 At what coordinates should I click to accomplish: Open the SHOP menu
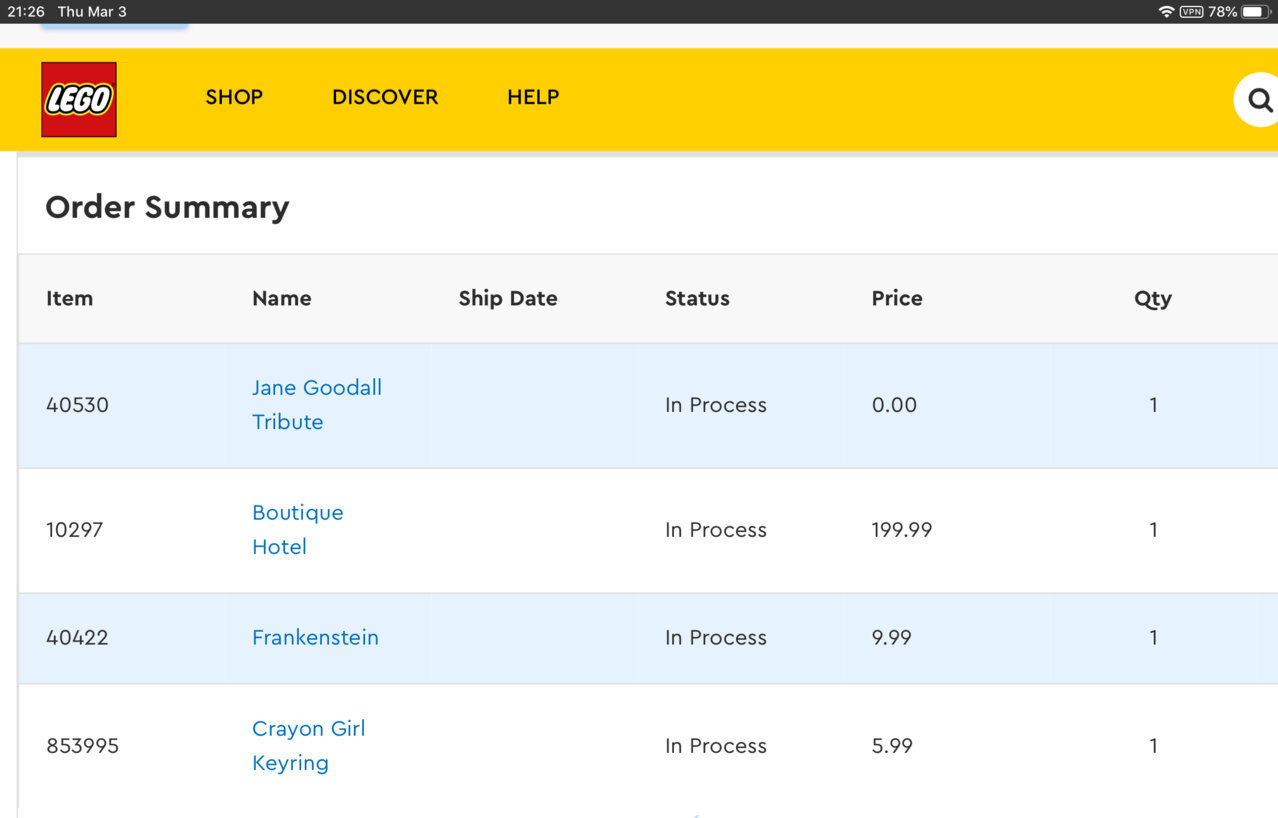234,97
